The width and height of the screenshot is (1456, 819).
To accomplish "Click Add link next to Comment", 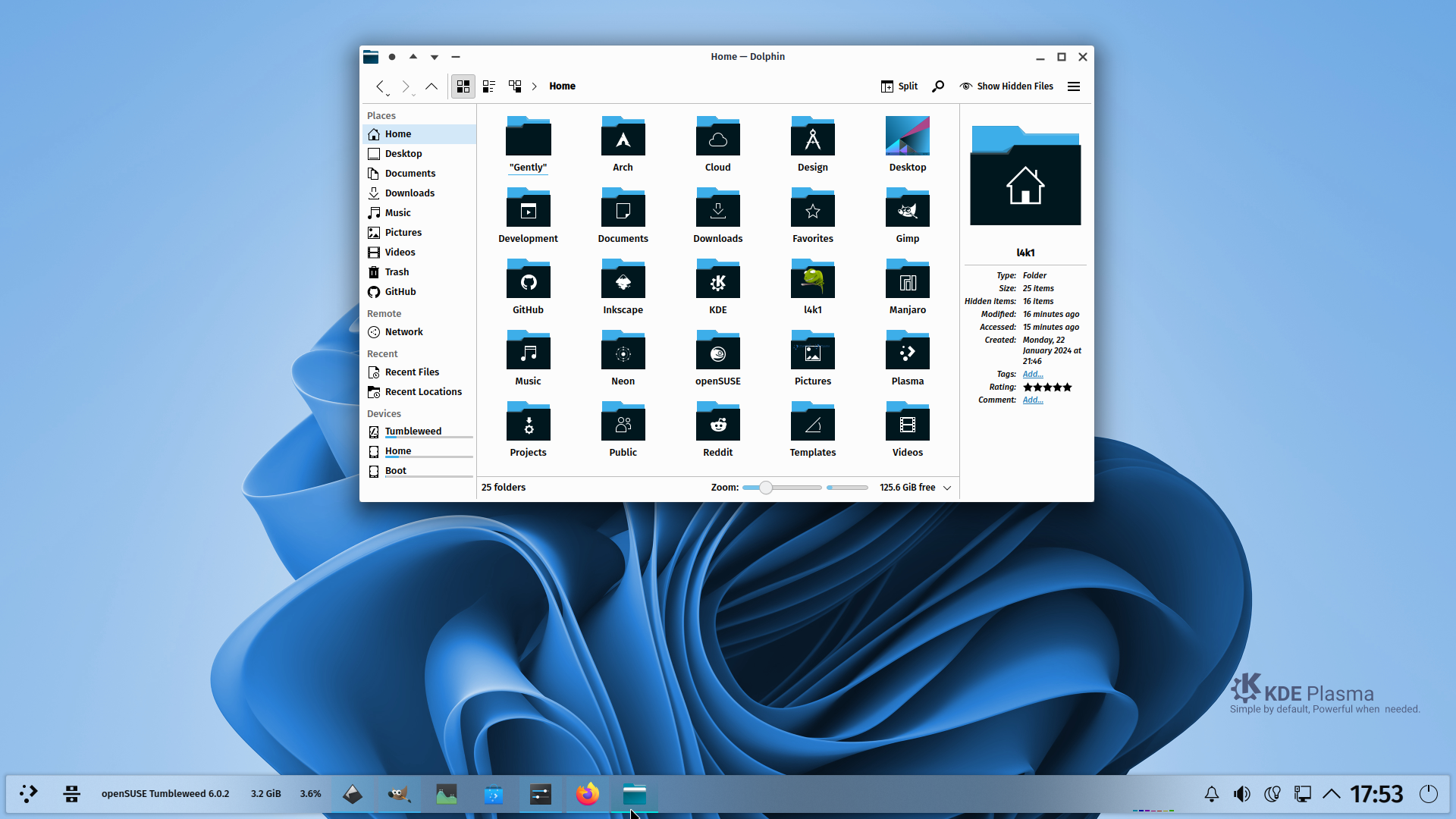I will tap(1032, 400).
